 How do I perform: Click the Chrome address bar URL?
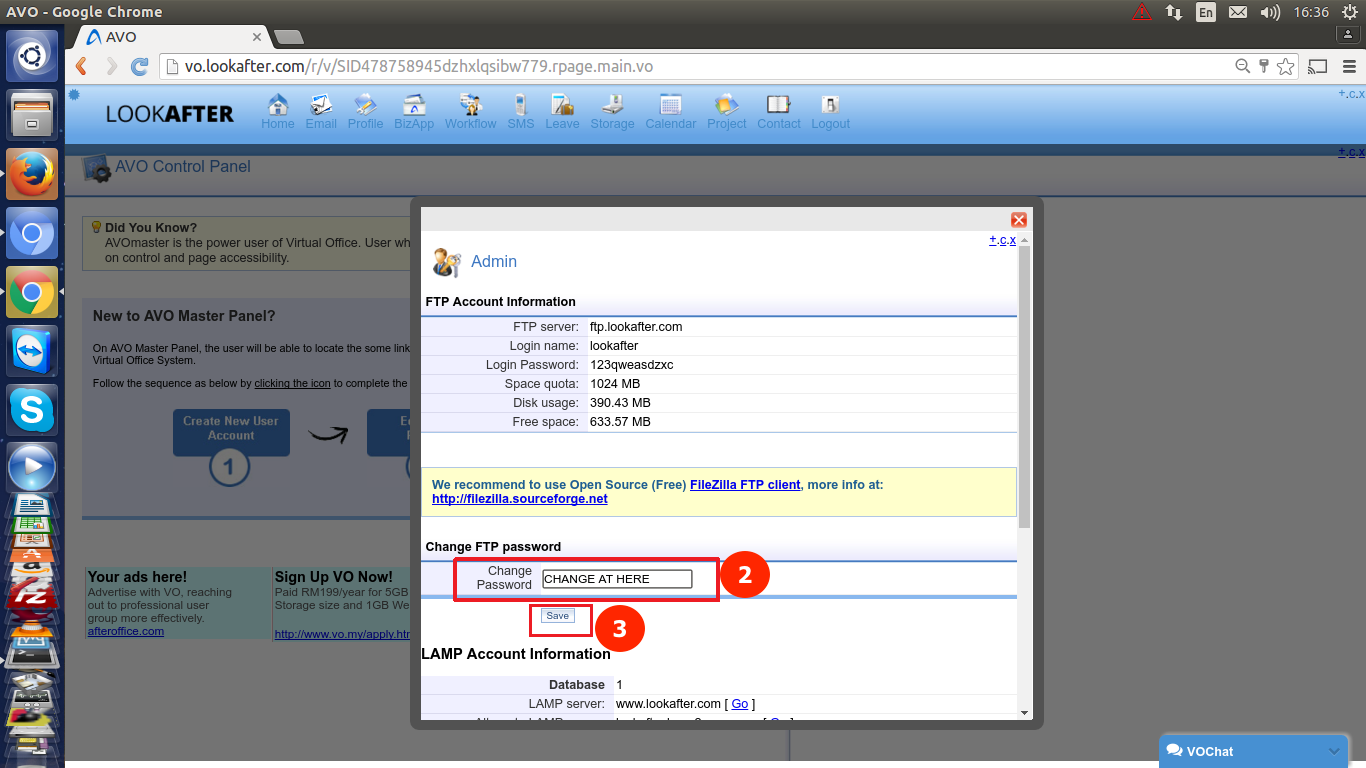(x=419, y=67)
